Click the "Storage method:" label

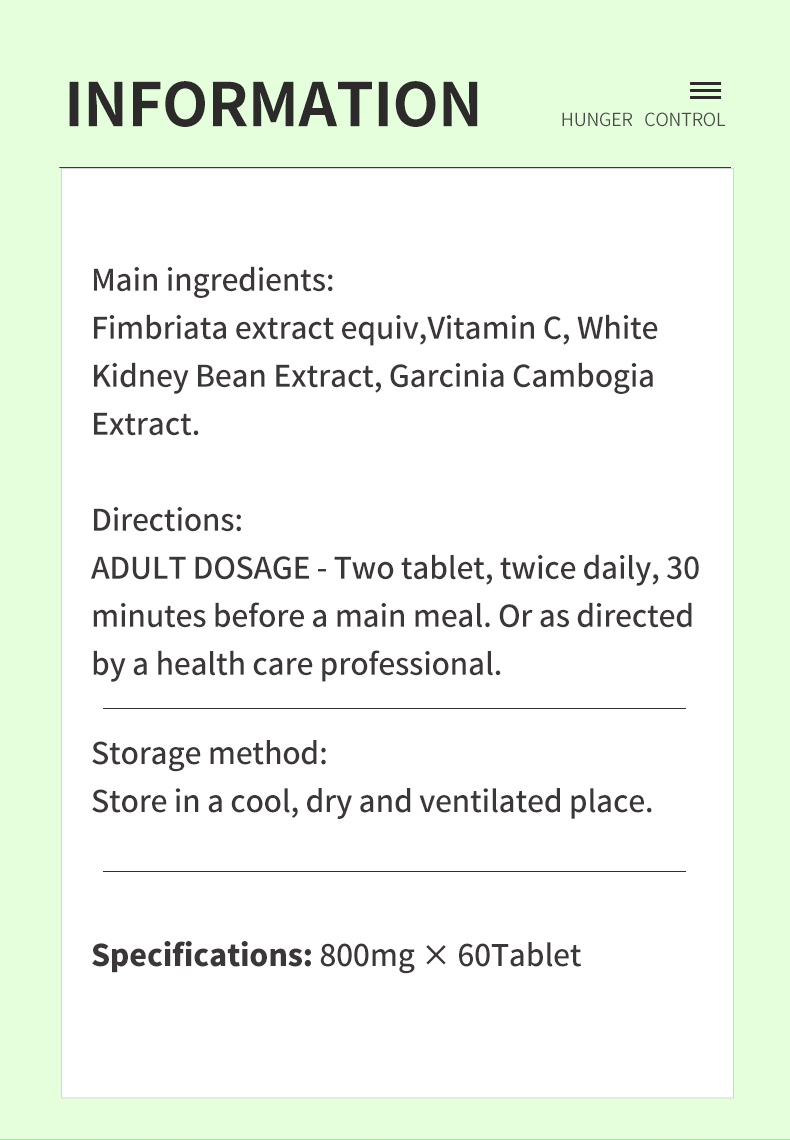209,752
